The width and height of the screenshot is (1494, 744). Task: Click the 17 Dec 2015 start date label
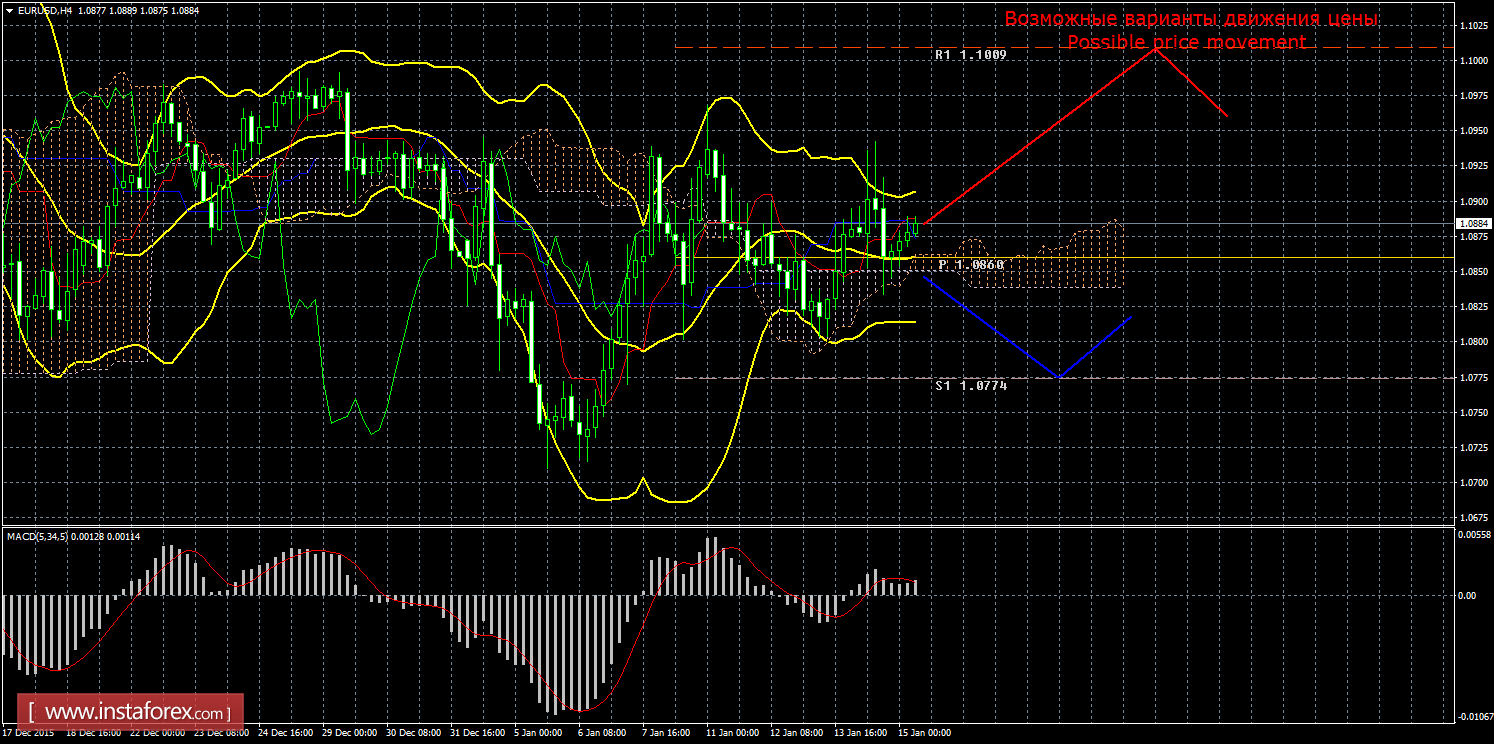28,733
